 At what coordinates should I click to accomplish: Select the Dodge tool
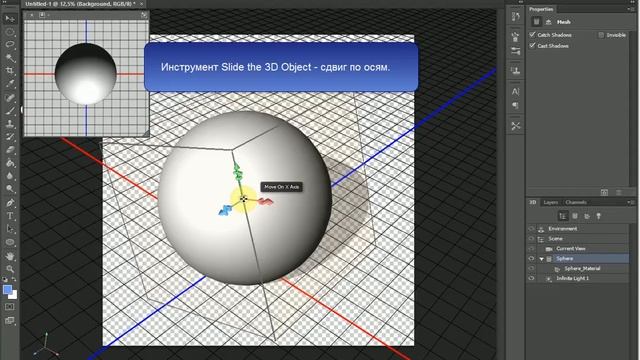(x=10, y=189)
